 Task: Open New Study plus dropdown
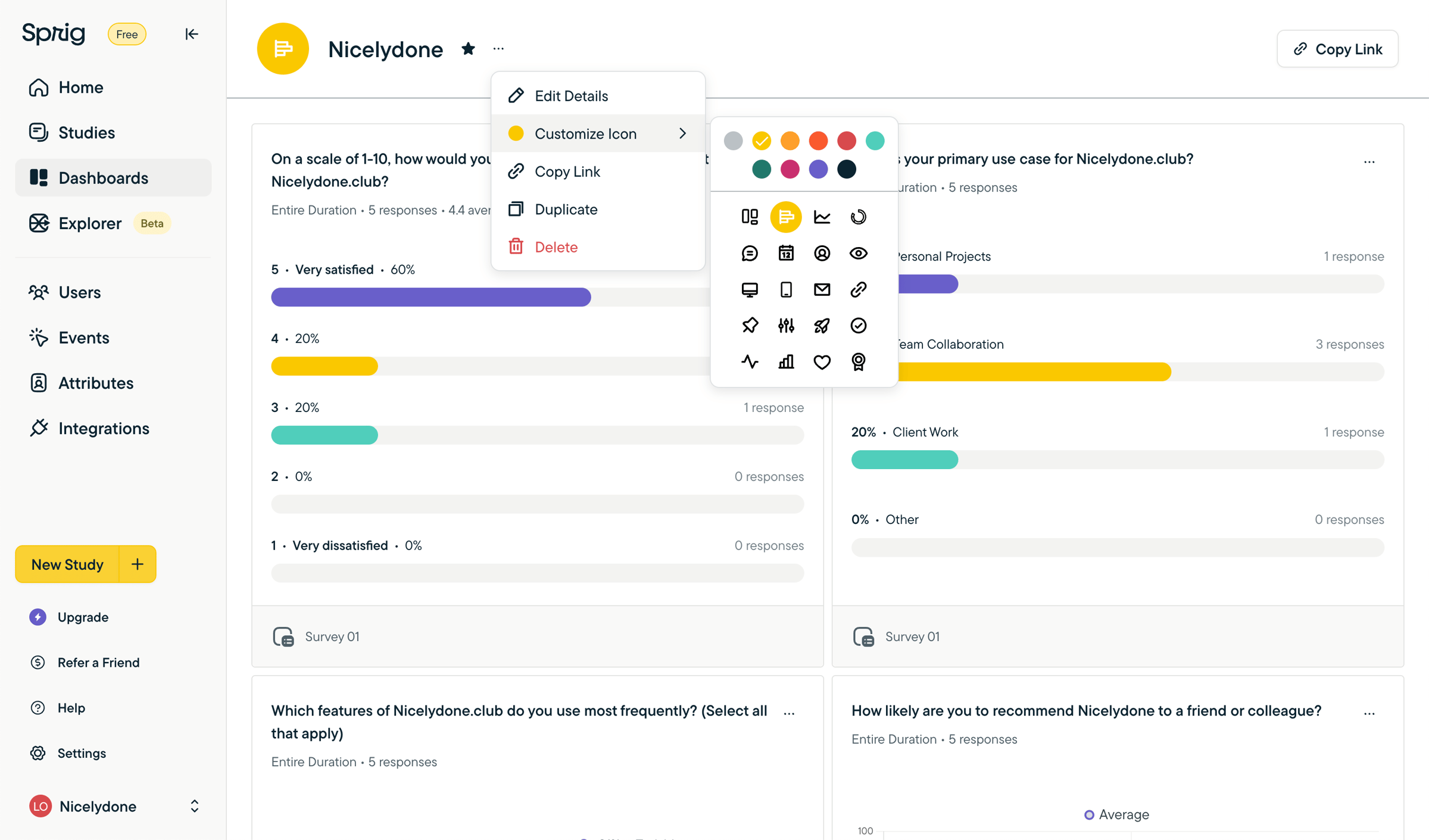click(138, 564)
